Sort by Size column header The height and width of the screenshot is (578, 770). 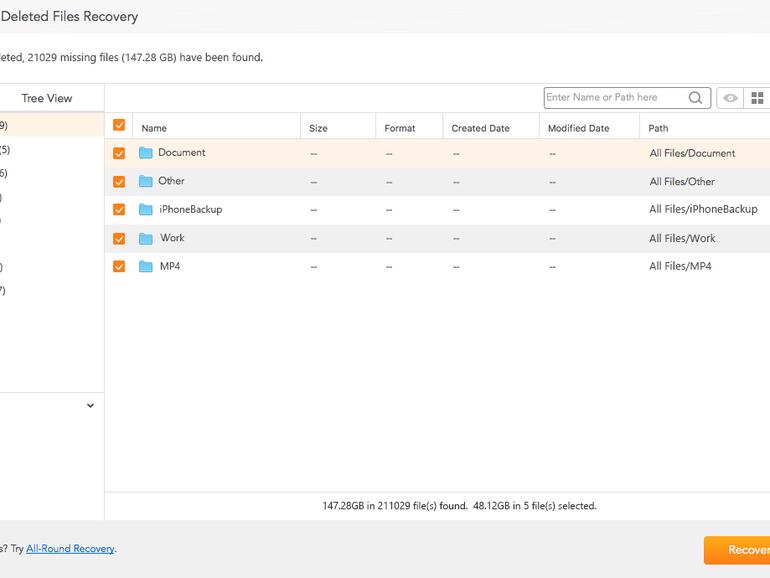click(318, 128)
